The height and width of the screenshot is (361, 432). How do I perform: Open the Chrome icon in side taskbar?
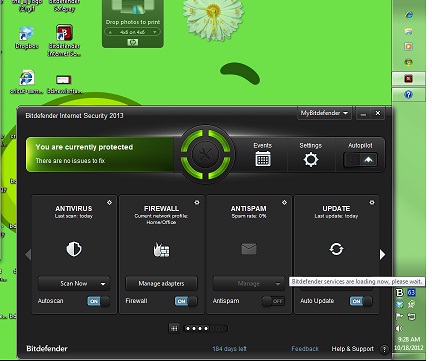coord(409,62)
